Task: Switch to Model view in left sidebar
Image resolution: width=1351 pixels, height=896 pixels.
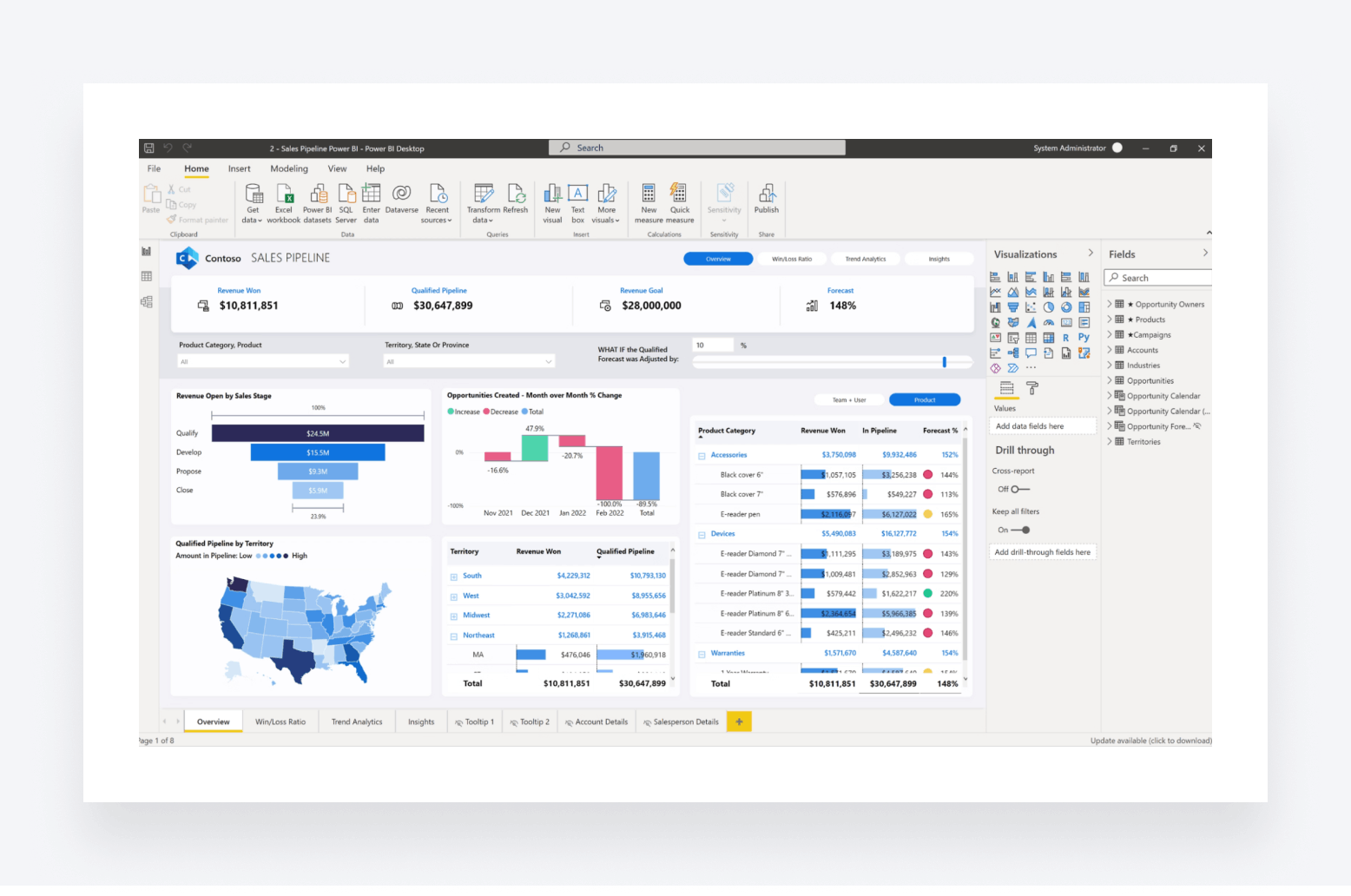Action: click(147, 302)
